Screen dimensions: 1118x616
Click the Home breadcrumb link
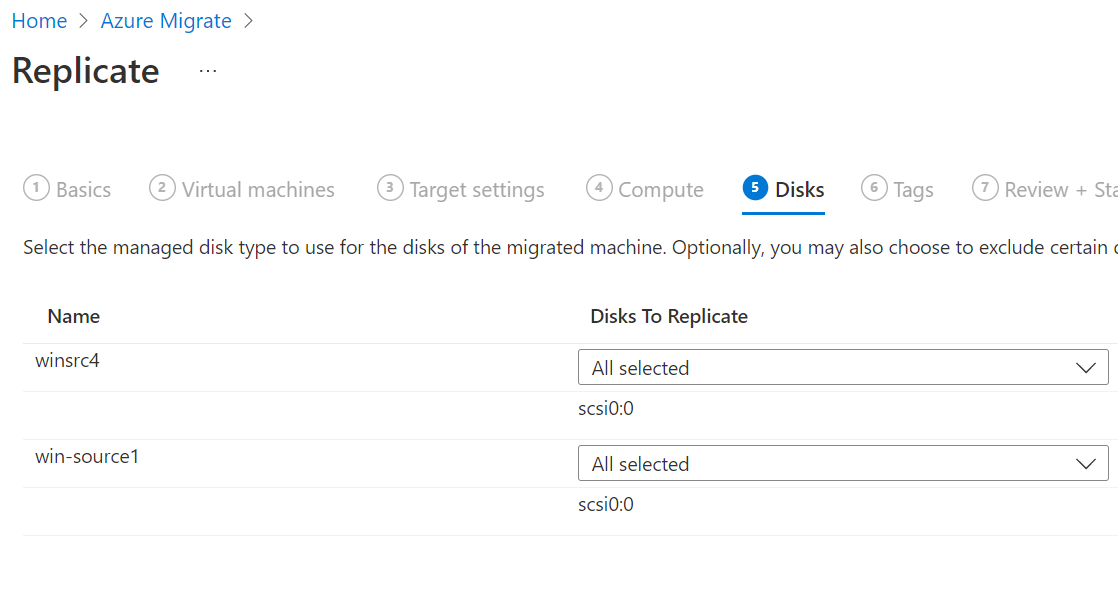coord(39,21)
